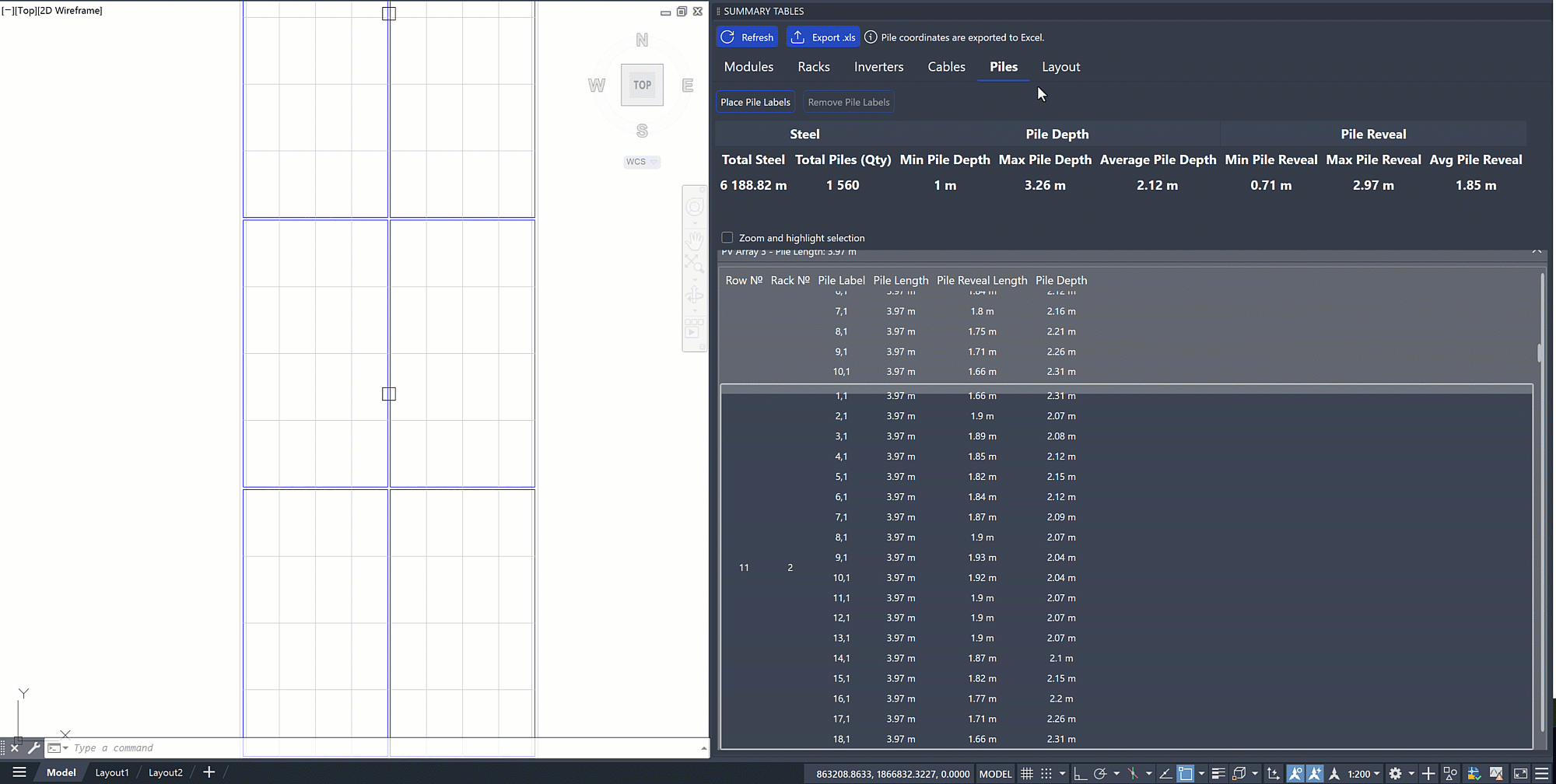Switch to the Cables tab
Viewport: 1556px width, 784px height.
click(x=946, y=67)
